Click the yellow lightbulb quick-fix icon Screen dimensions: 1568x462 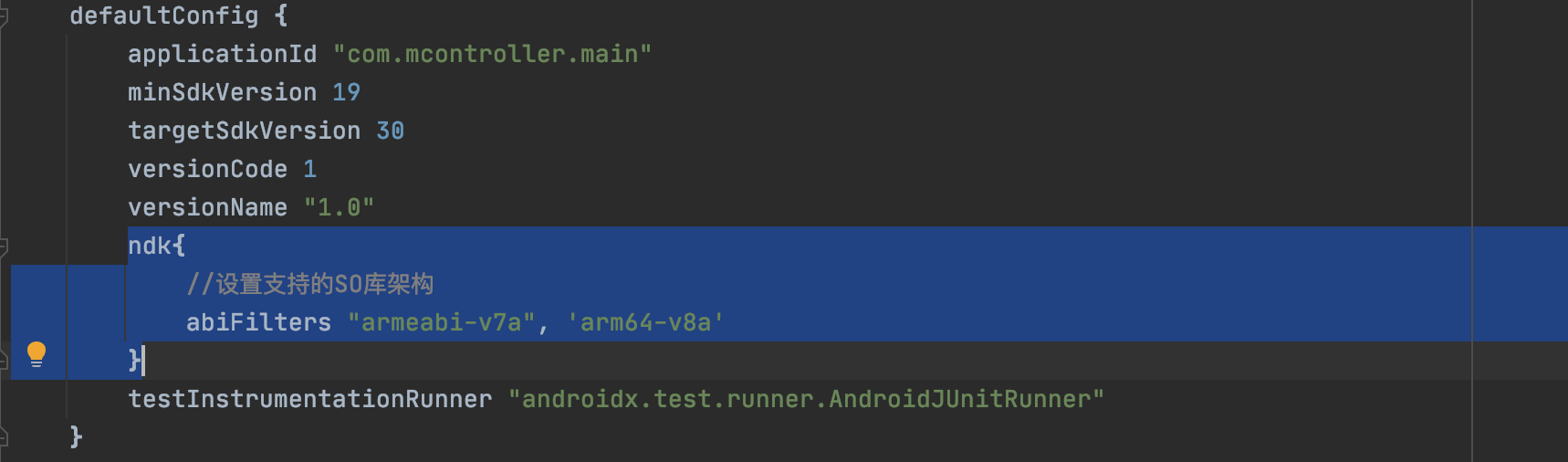(37, 353)
